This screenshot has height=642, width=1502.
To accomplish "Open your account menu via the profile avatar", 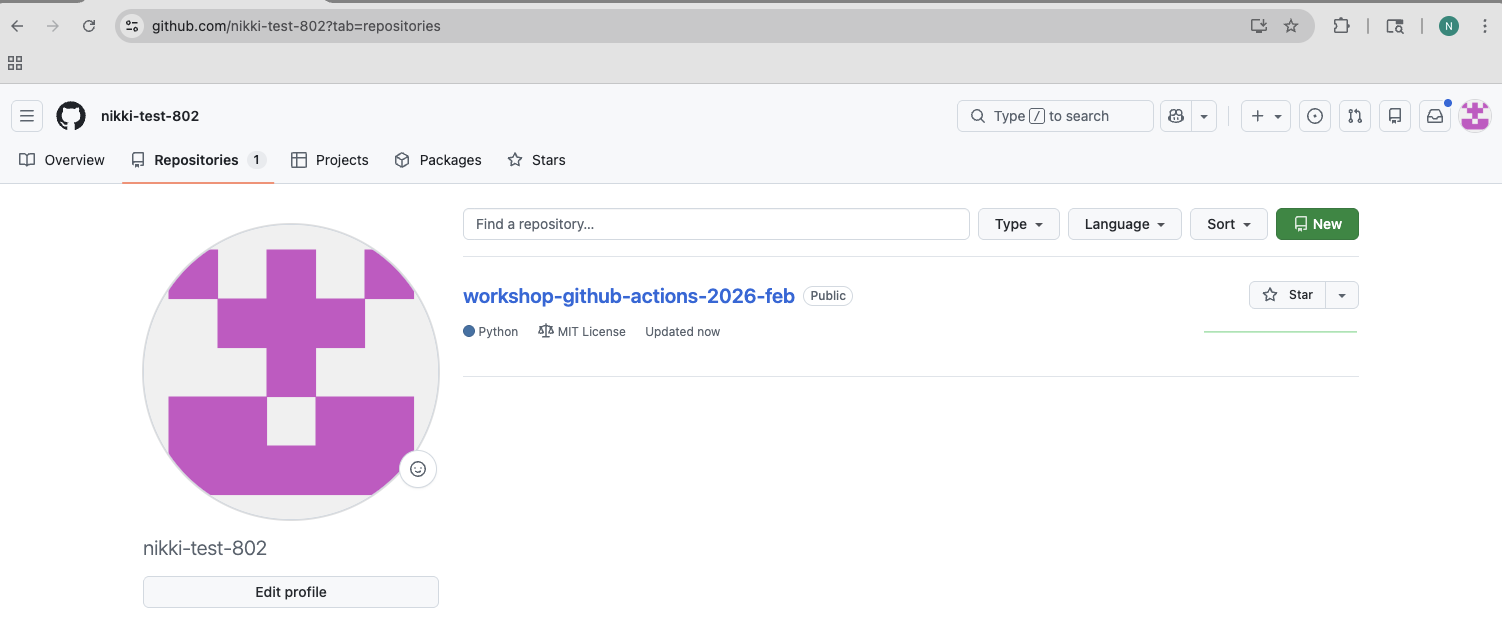I will pos(1474,115).
